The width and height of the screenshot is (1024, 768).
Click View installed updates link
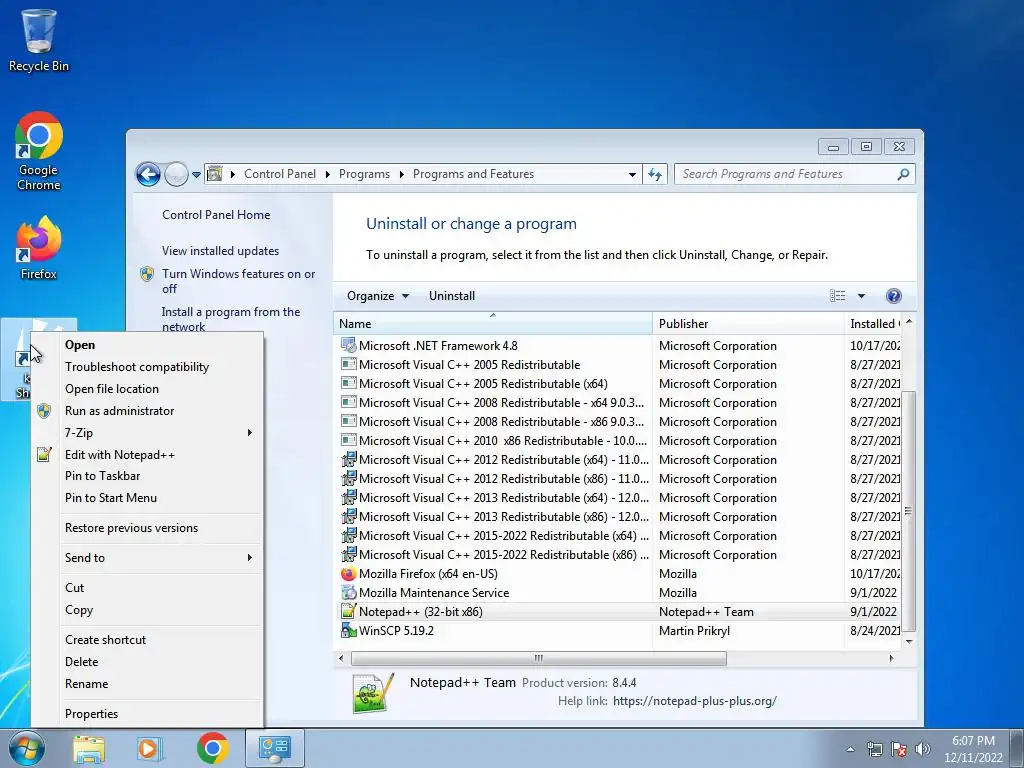click(221, 251)
